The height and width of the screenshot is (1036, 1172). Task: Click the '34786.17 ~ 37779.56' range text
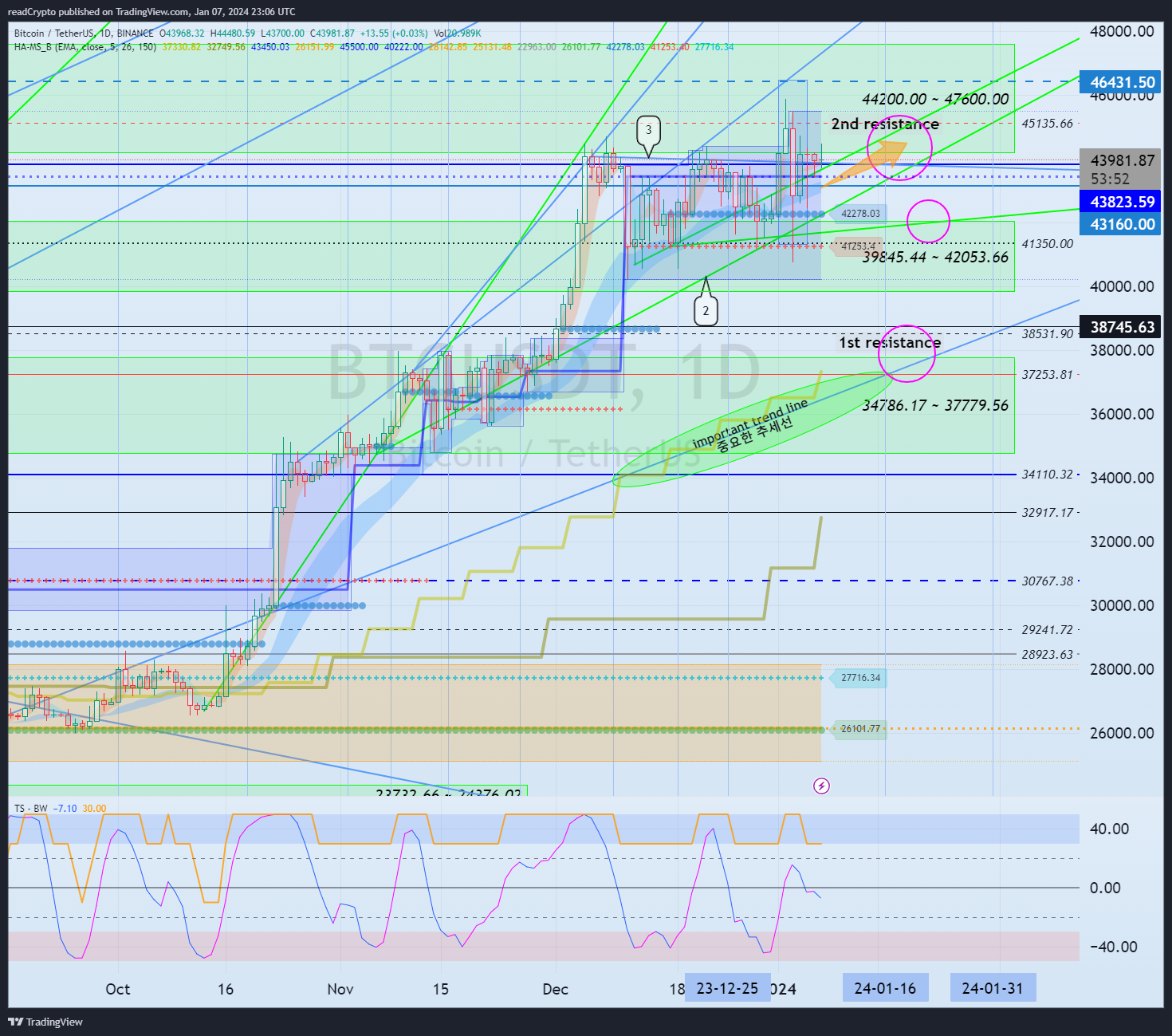coord(935,405)
